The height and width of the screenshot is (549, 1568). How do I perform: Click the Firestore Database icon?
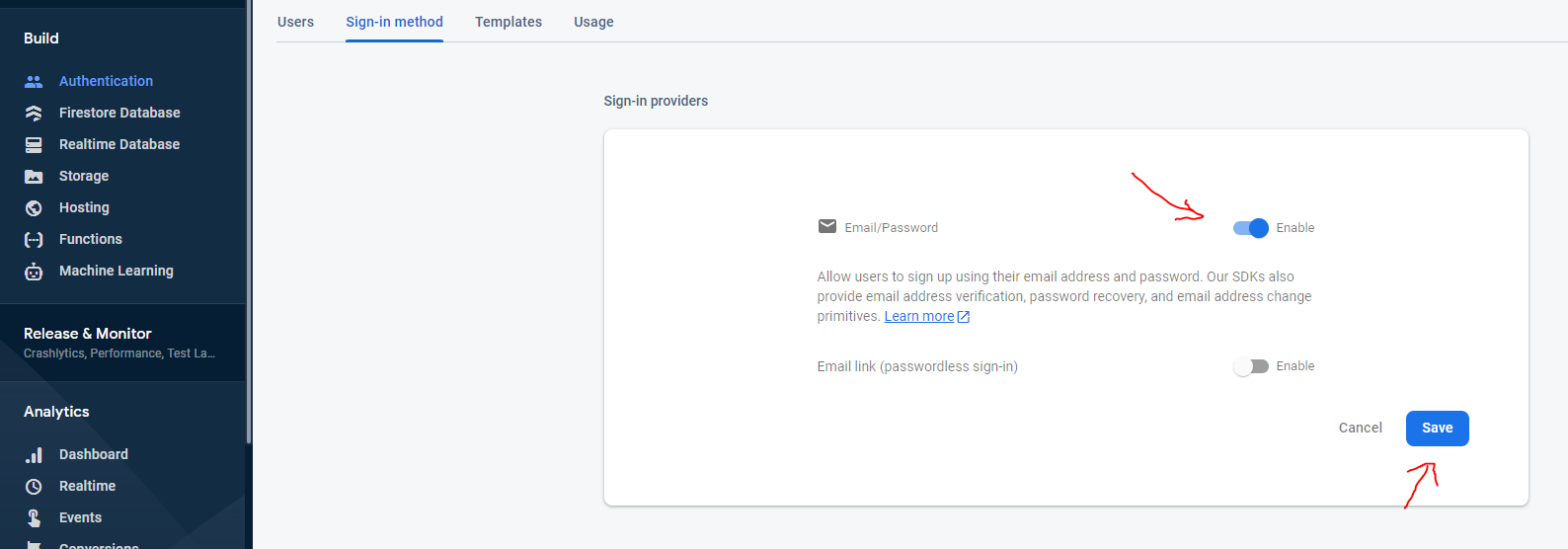[x=34, y=113]
